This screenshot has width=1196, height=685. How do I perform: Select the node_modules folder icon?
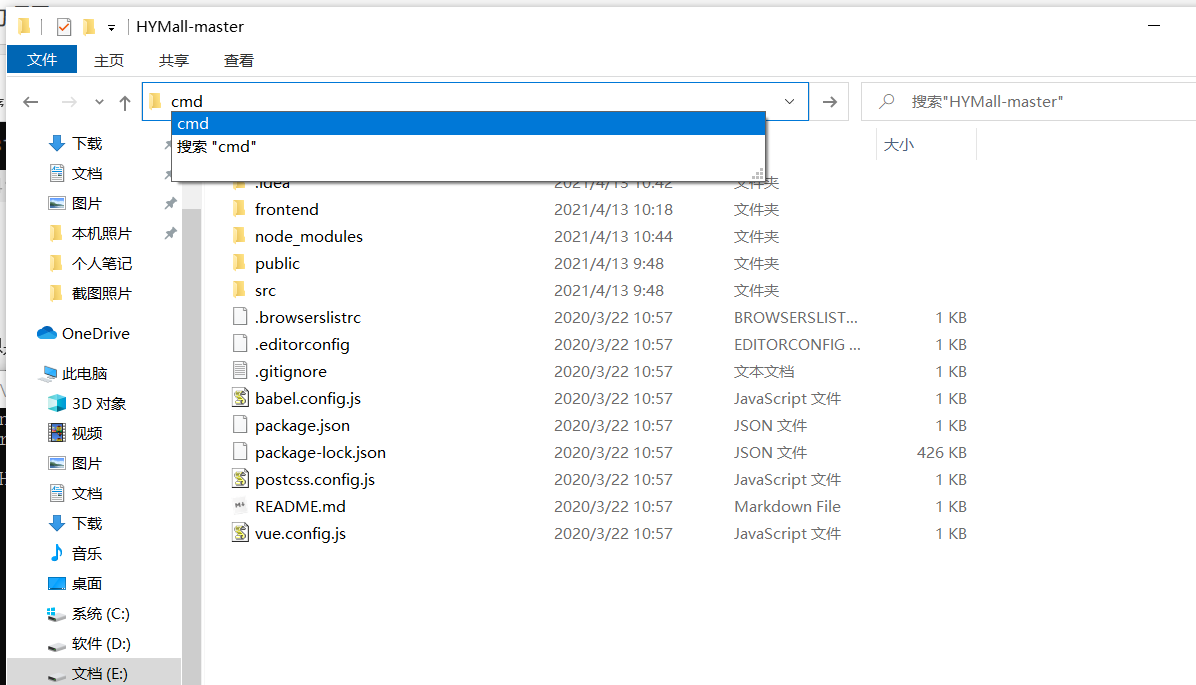click(240, 236)
